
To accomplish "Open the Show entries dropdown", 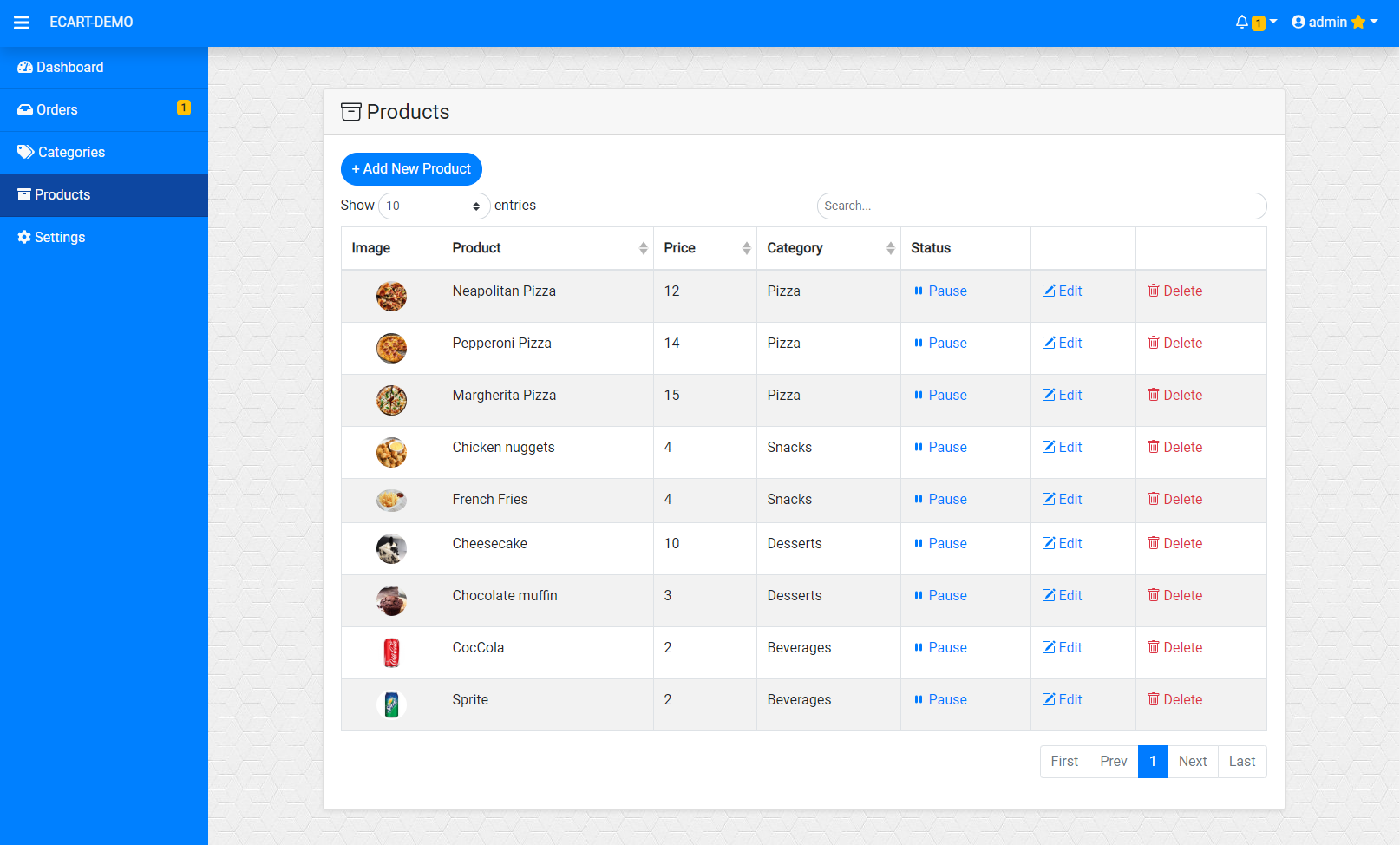I will 434,206.
